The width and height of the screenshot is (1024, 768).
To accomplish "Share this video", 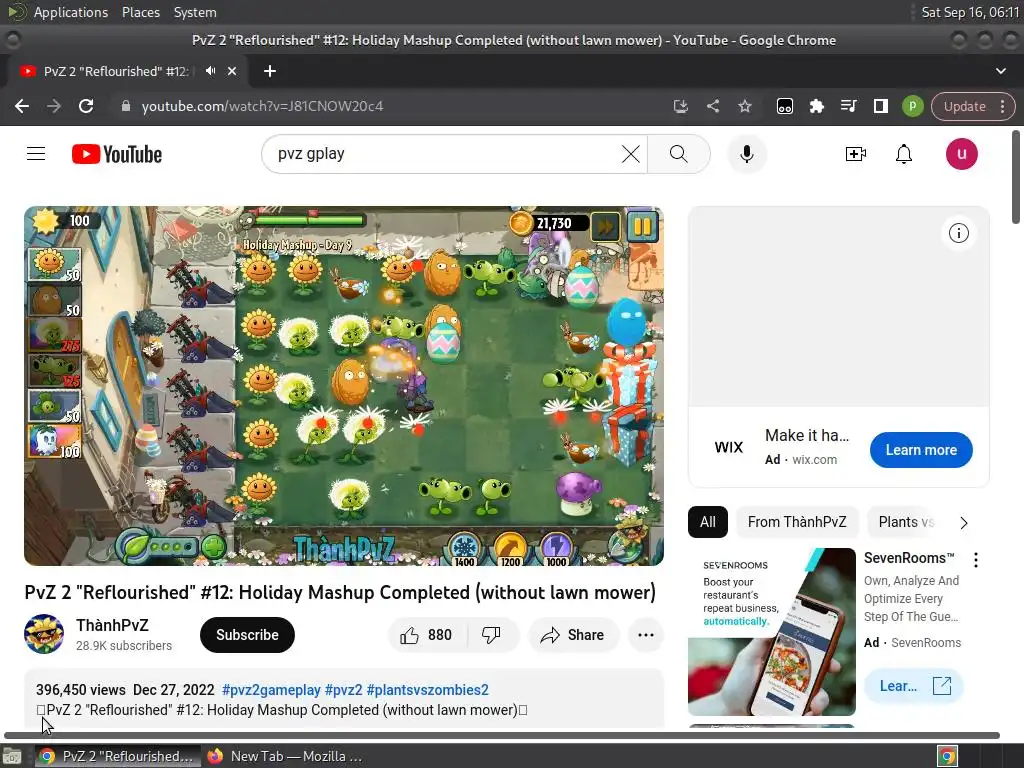I will (573, 635).
